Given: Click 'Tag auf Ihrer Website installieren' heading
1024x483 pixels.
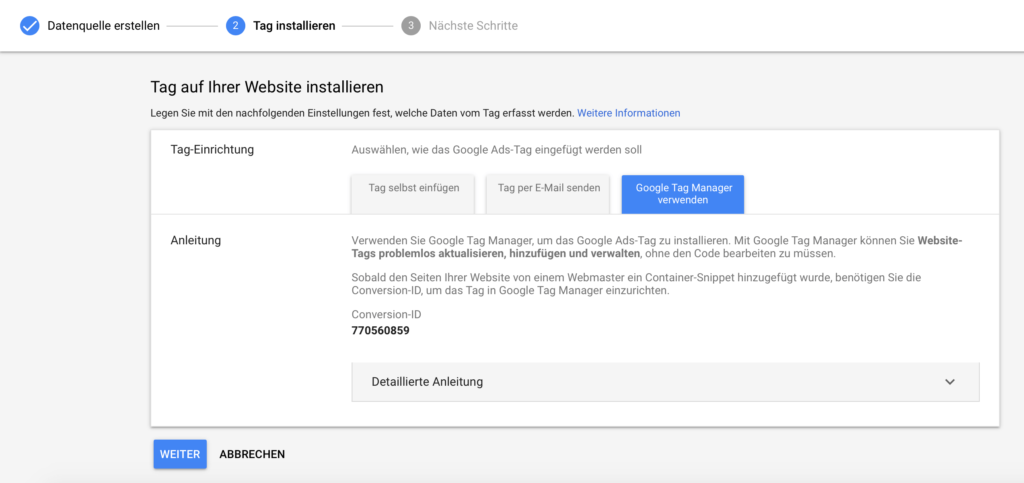Looking at the screenshot, I should click(x=267, y=87).
